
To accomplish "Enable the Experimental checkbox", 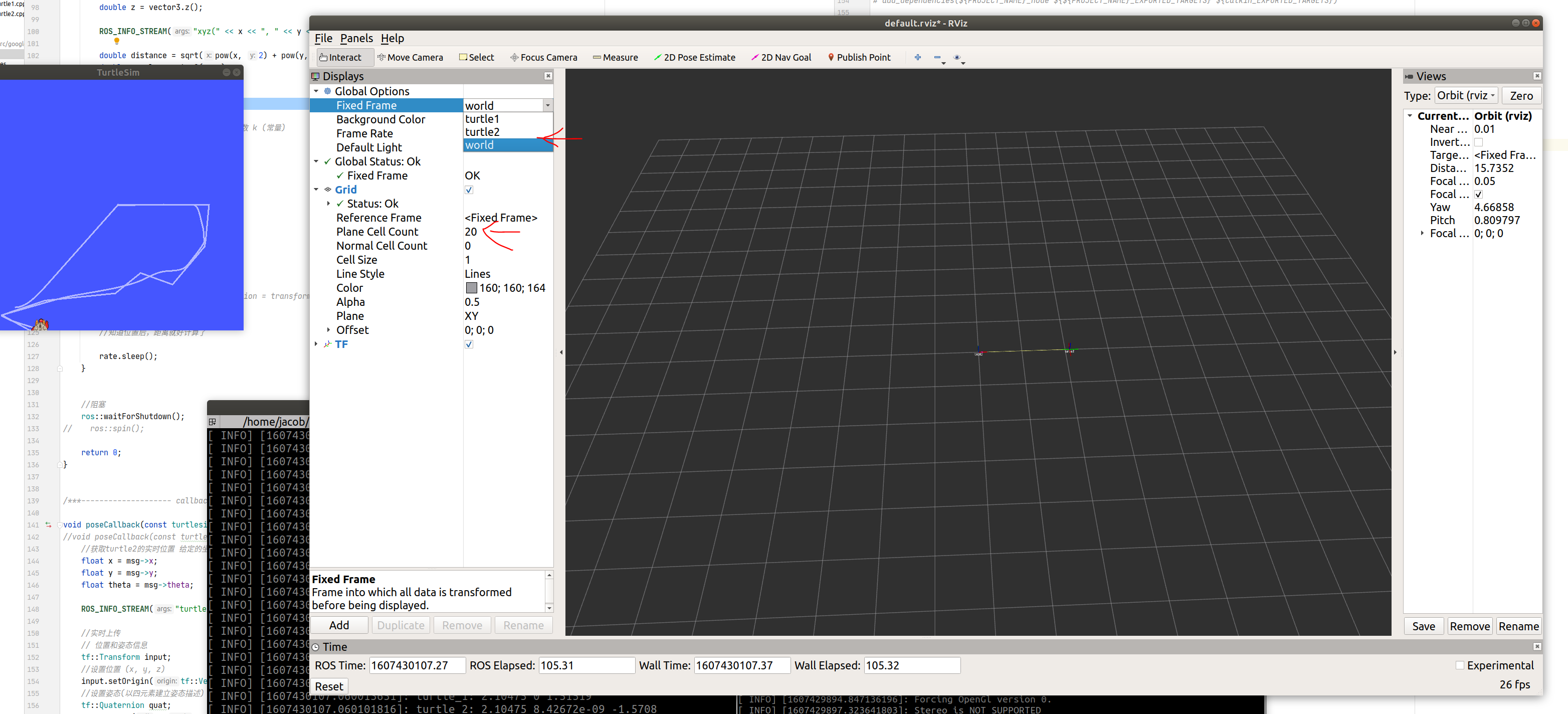I will [x=1459, y=665].
